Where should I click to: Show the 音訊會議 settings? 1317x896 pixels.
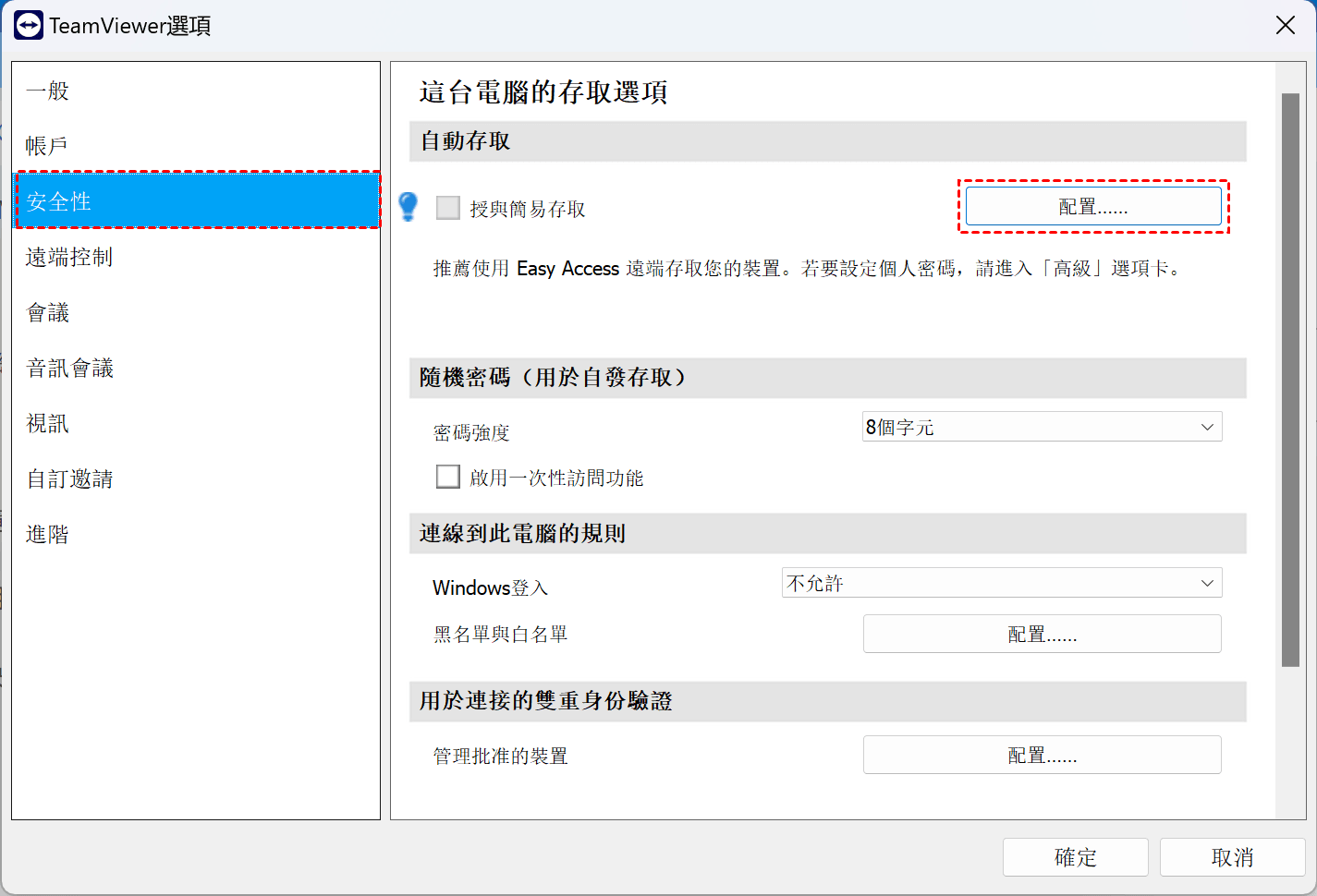(196, 368)
